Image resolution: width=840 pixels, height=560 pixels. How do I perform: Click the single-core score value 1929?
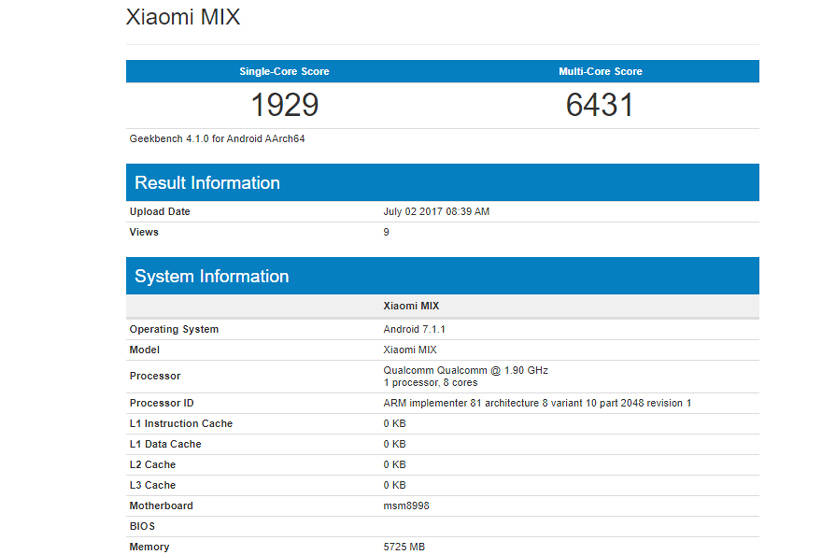(x=284, y=104)
